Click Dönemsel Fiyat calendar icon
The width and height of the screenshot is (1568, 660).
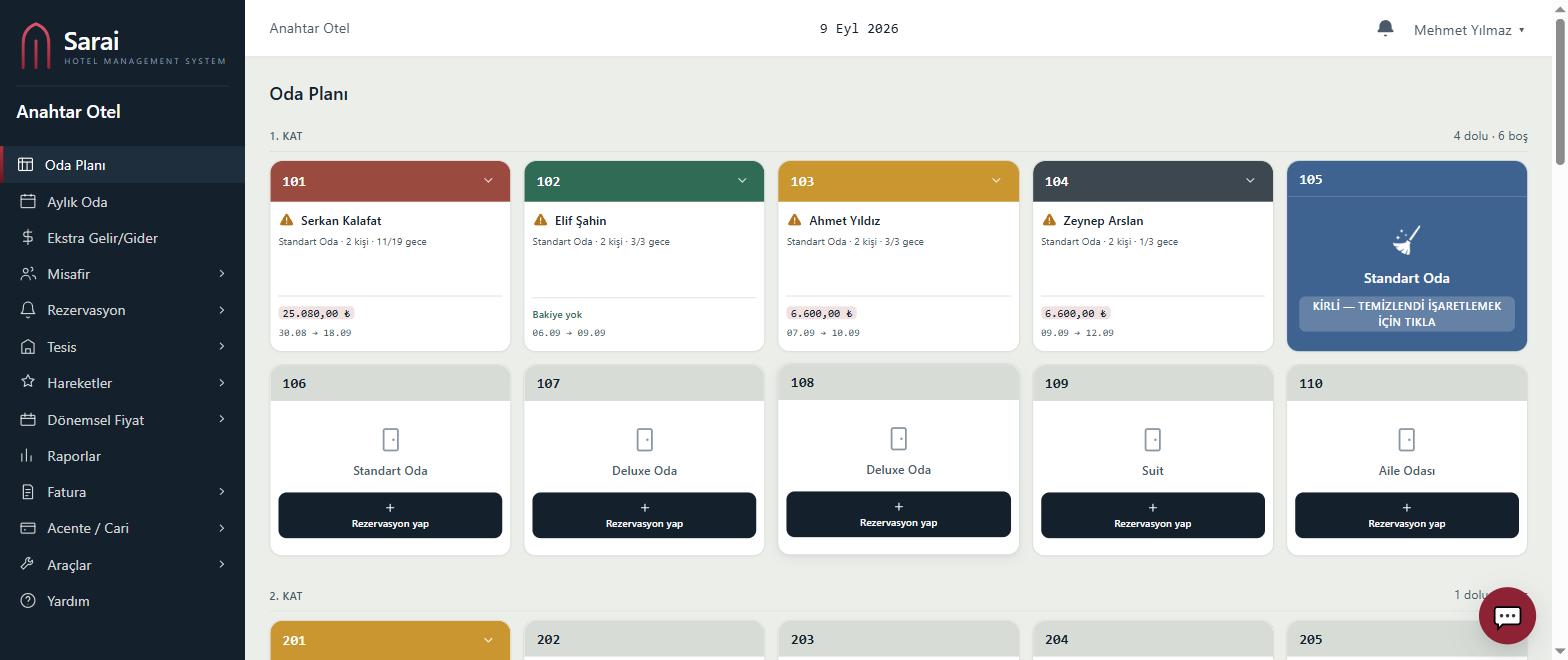click(28, 420)
